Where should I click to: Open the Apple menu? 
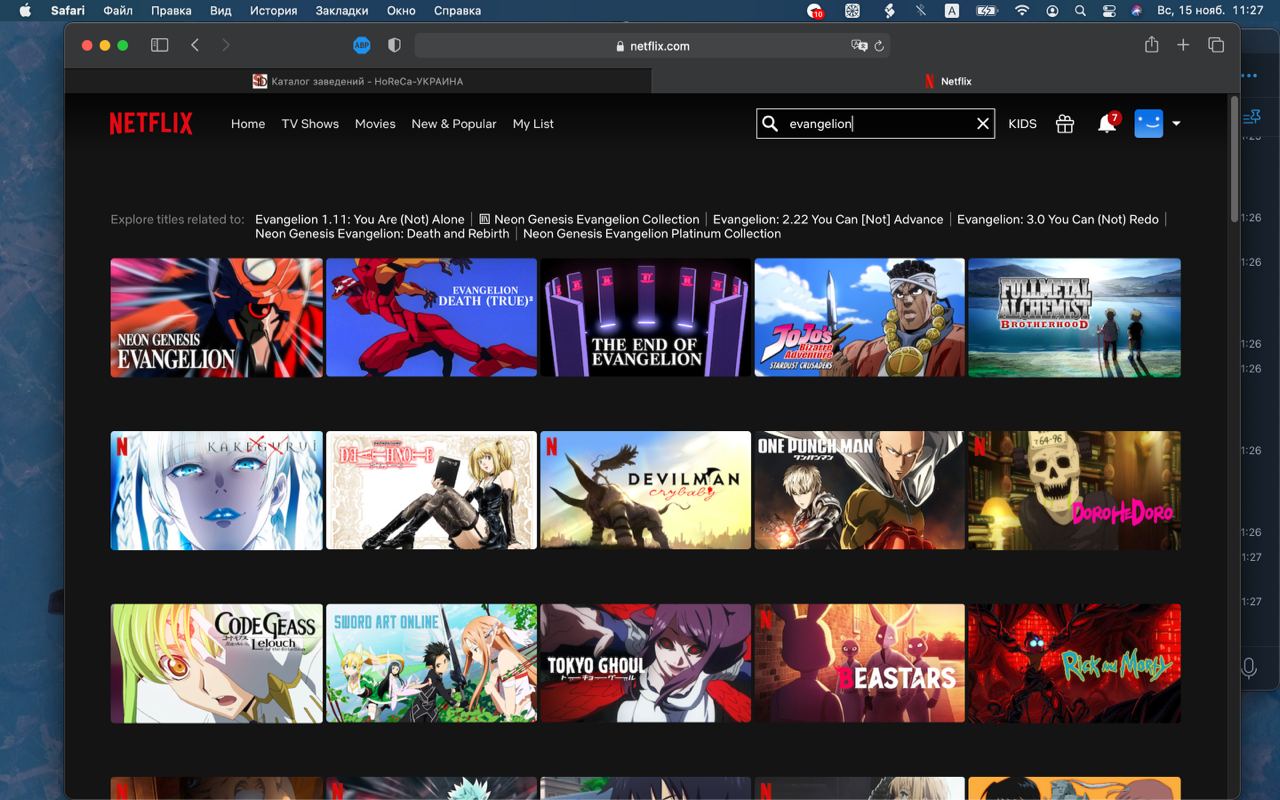pos(24,10)
